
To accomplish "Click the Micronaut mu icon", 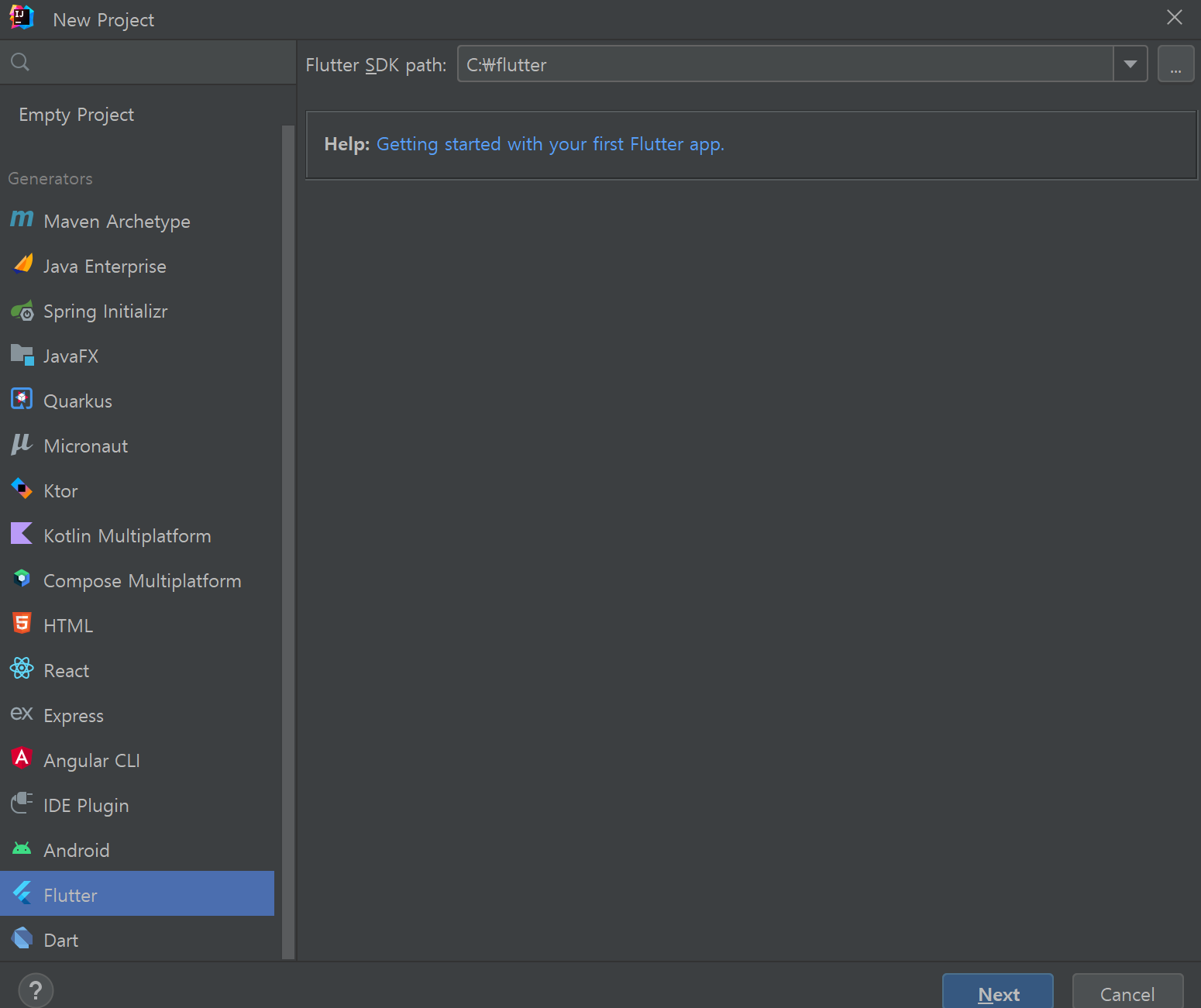I will pyautogui.click(x=22, y=444).
